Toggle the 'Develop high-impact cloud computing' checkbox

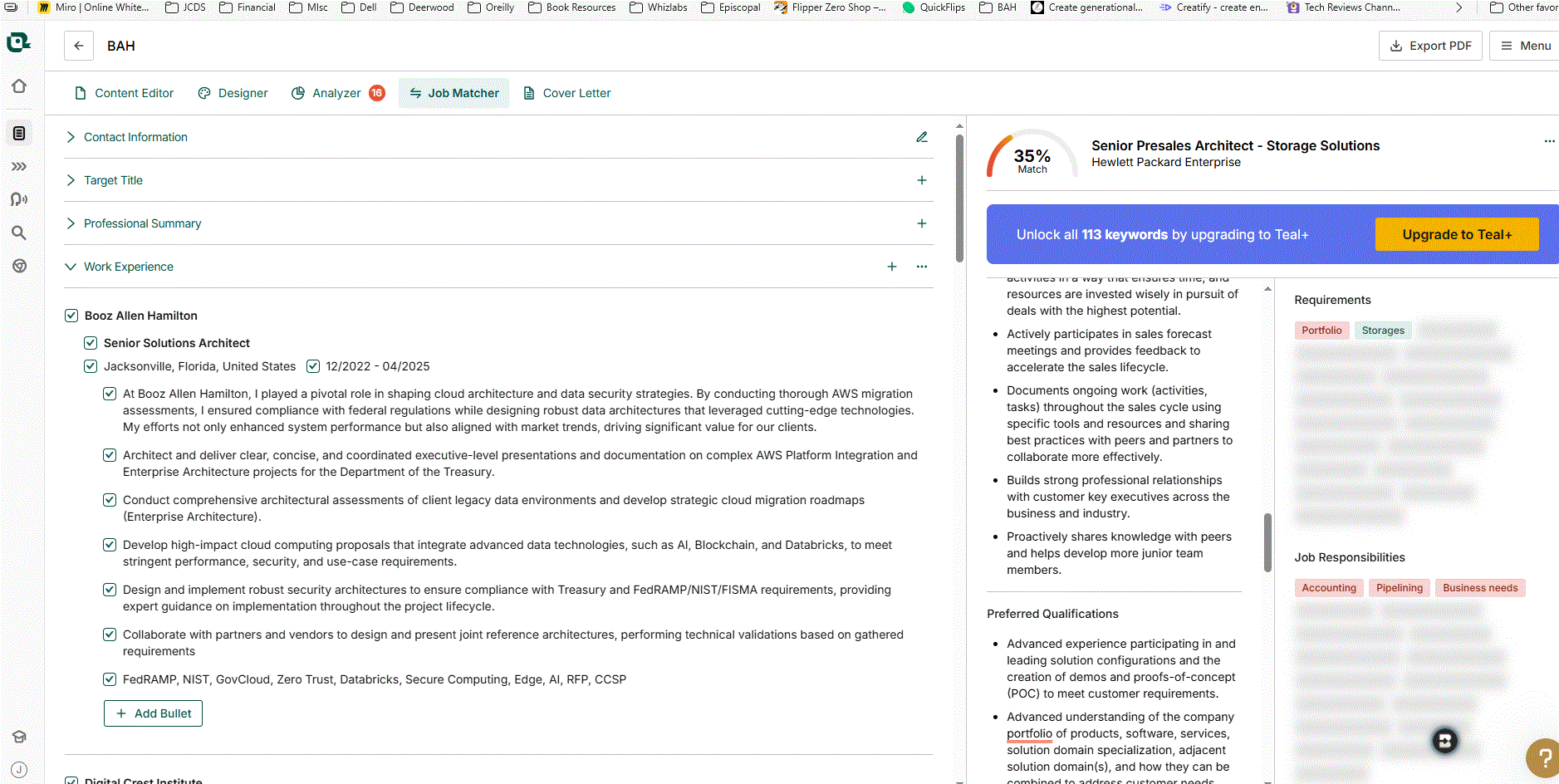(110, 545)
